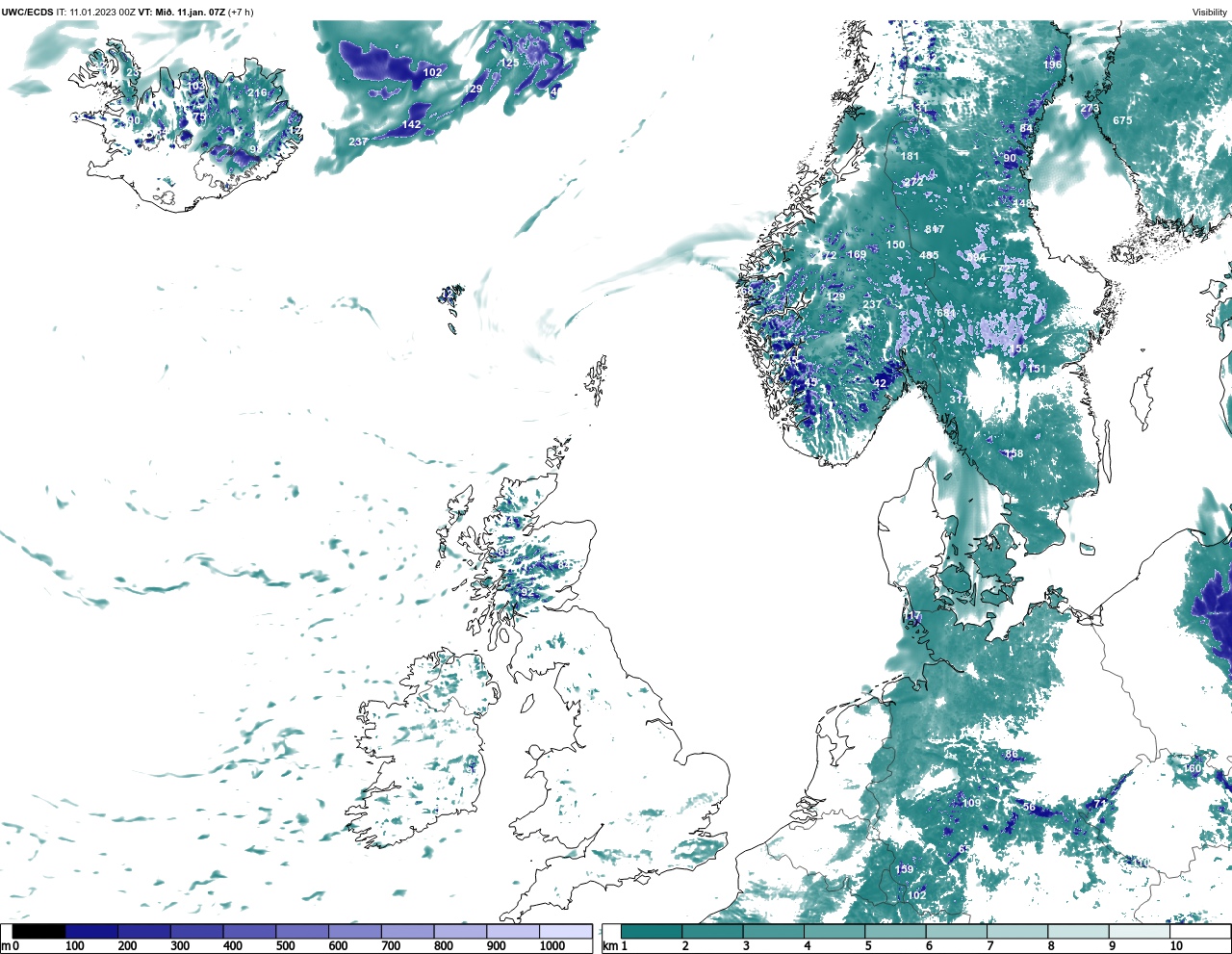Image resolution: width=1232 pixels, height=954 pixels.
Task: Click the '142' value east of Iceland
Action: [411, 124]
